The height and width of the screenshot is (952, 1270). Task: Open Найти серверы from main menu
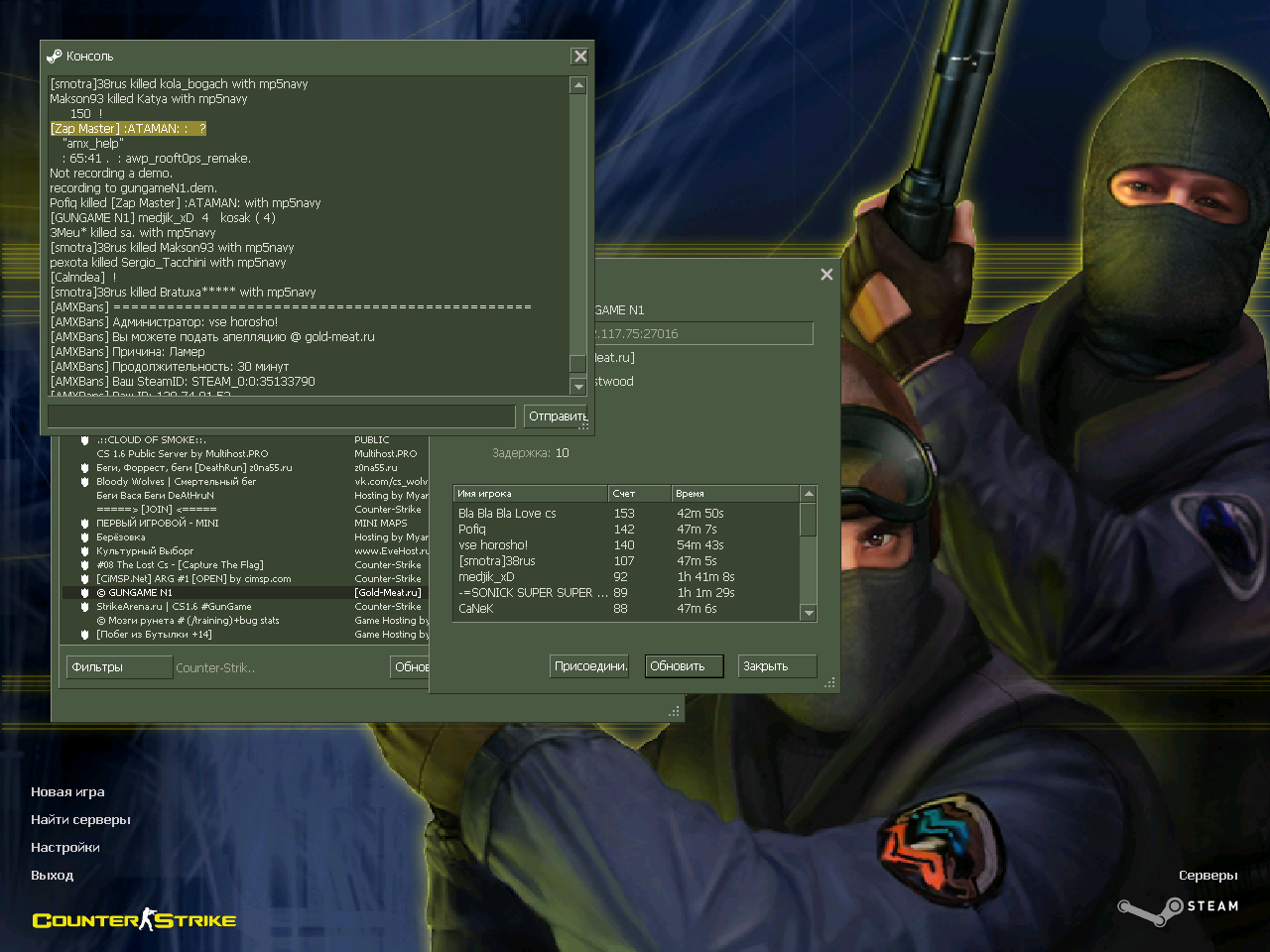pyautogui.click(x=80, y=820)
